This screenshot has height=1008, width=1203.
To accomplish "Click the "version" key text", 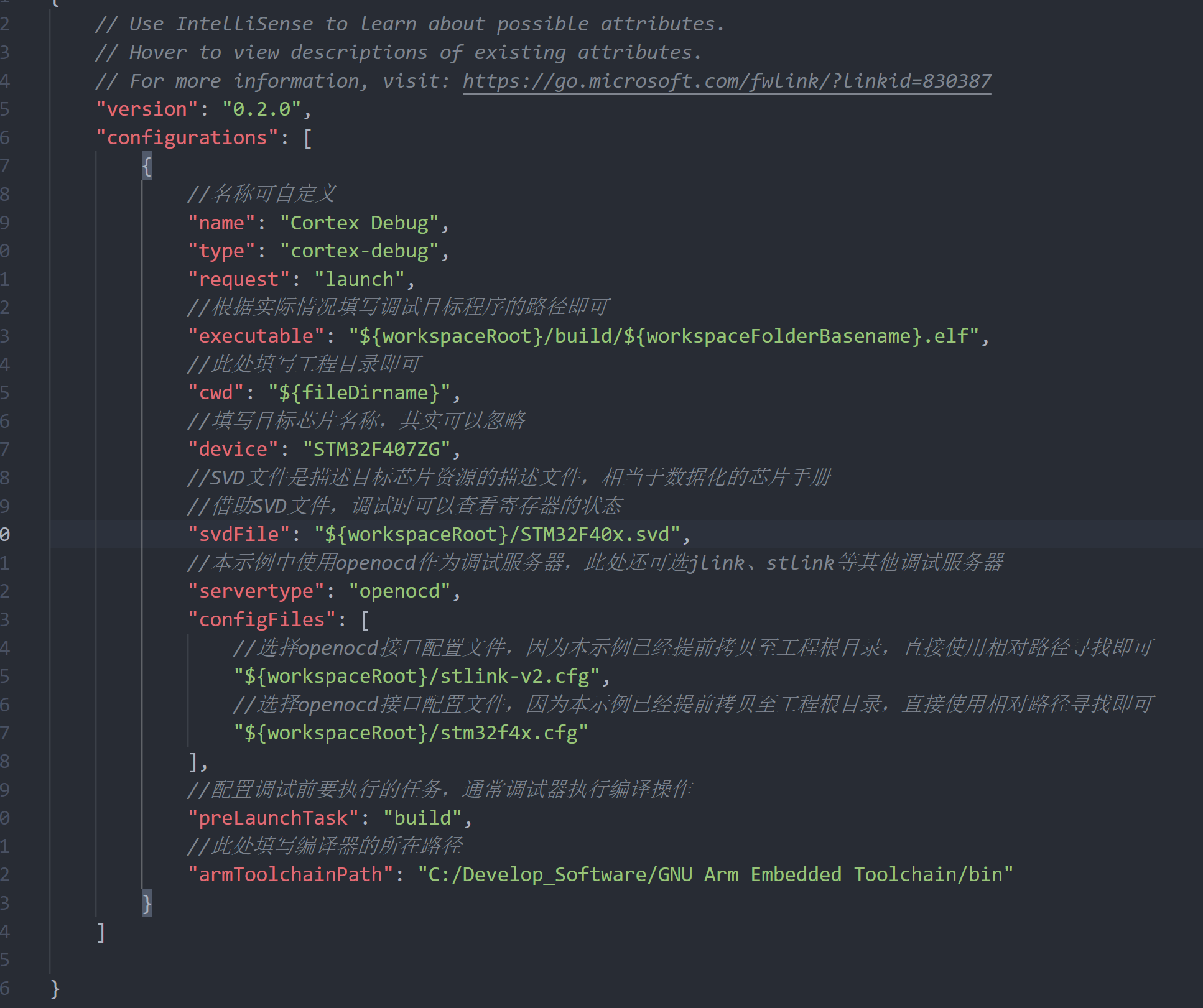I will (x=147, y=109).
